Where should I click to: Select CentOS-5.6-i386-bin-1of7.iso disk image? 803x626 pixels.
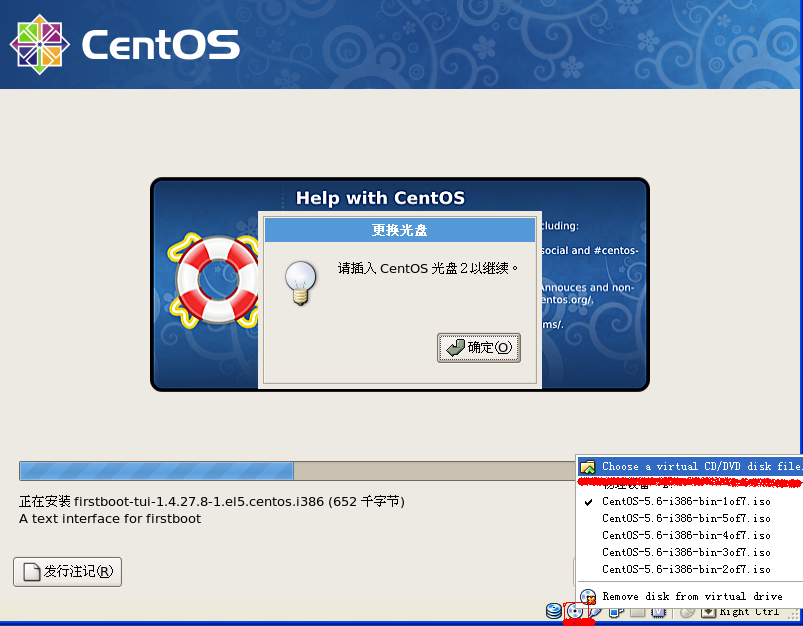(690, 502)
